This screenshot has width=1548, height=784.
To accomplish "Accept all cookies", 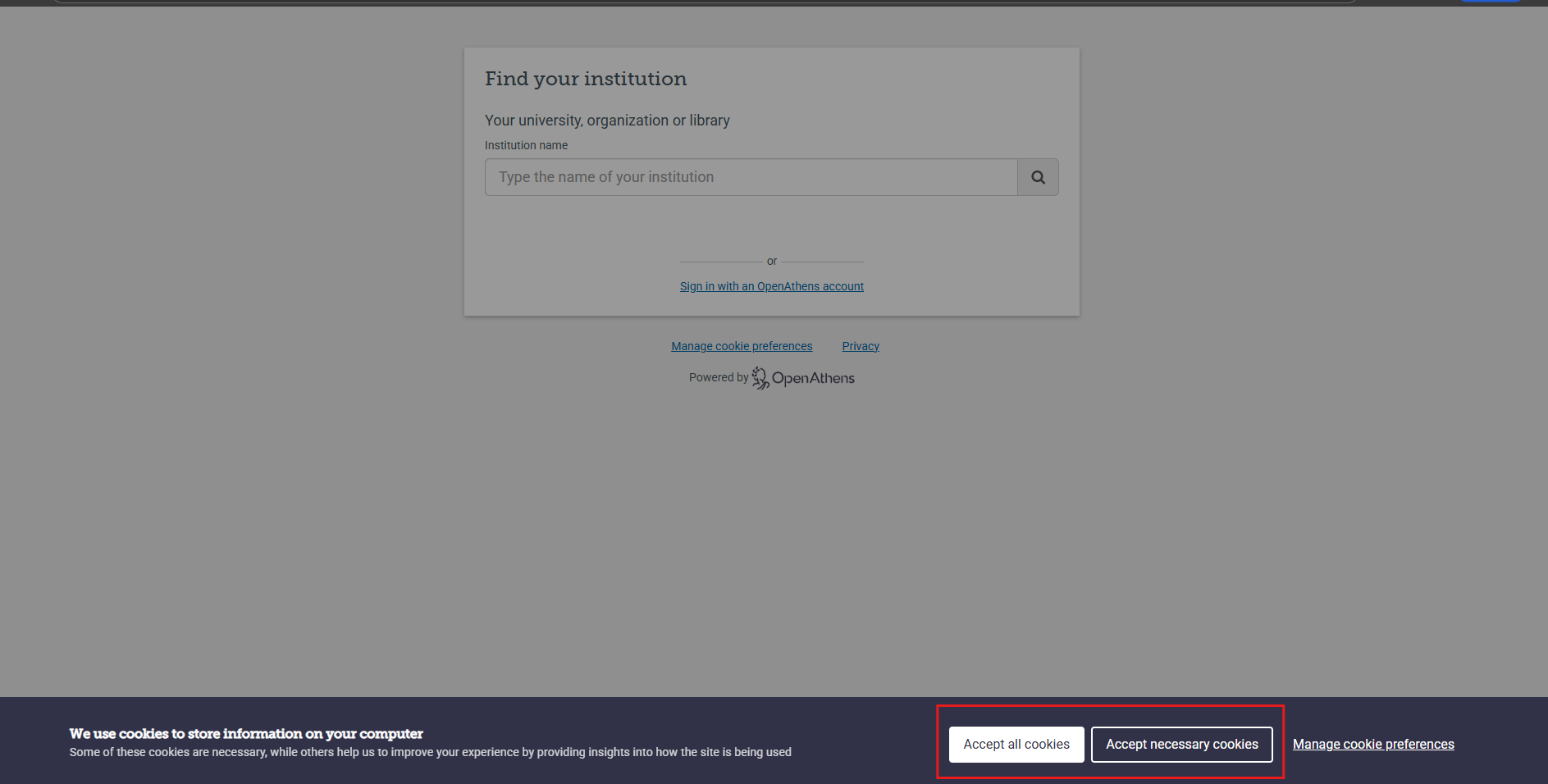I will coord(1016,744).
